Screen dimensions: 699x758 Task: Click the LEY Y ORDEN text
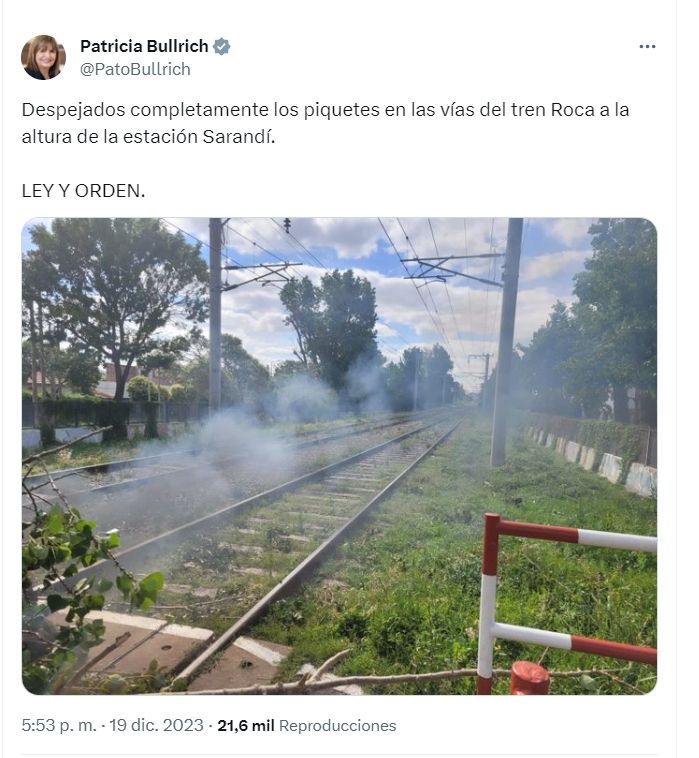[83, 190]
